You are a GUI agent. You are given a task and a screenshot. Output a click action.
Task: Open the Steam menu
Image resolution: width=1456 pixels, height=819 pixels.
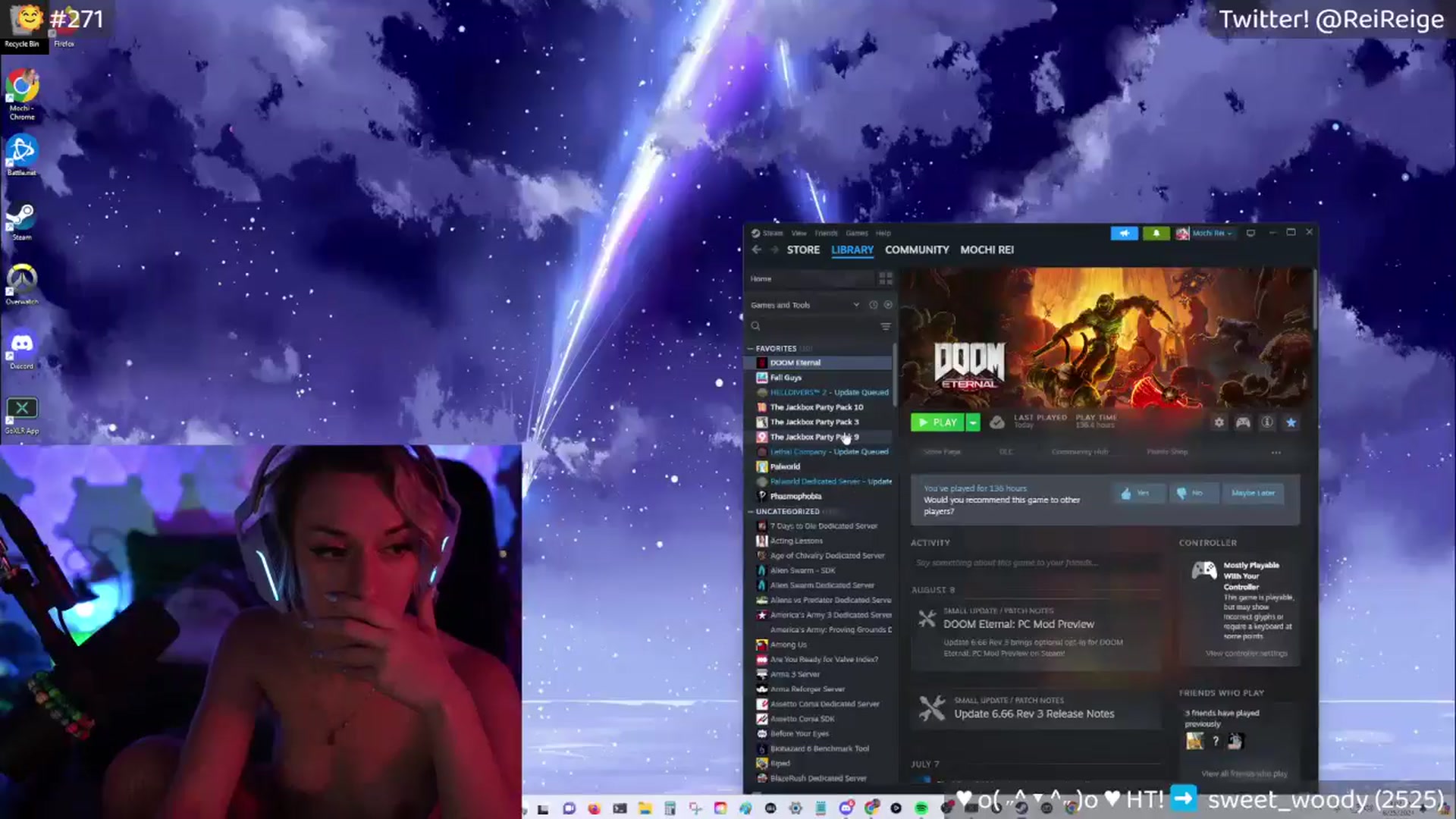pyautogui.click(x=773, y=233)
